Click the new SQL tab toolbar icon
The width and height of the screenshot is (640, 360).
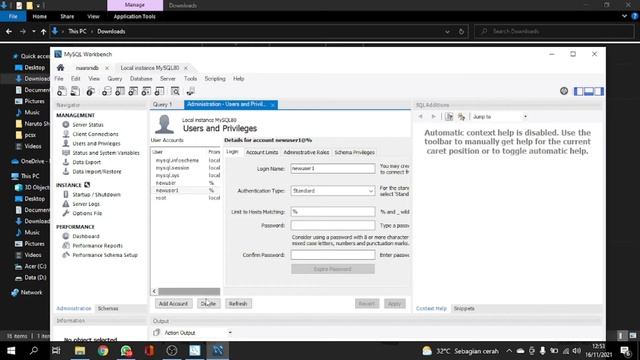(x=62, y=91)
